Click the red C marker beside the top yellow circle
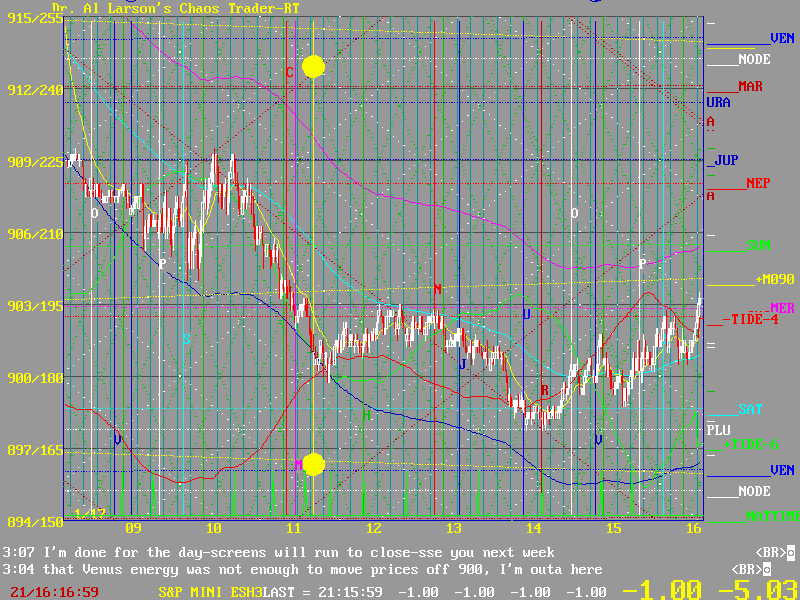Image resolution: width=800 pixels, height=600 pixels. (290, 72)
